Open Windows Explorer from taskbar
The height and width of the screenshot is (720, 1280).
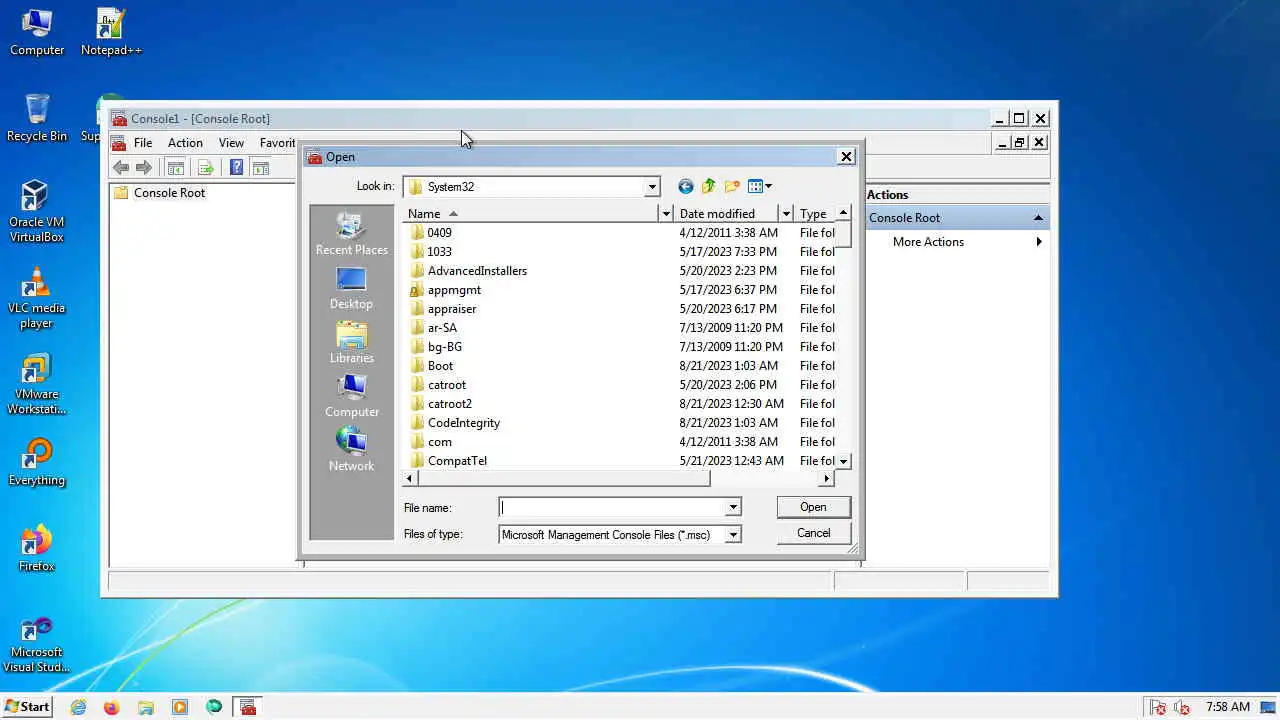146,707
